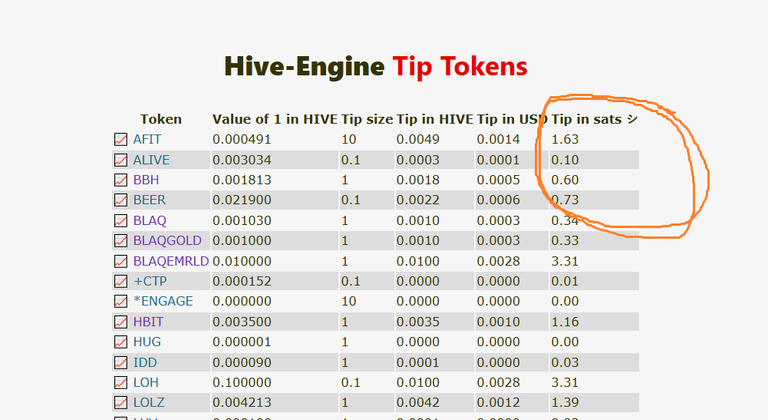The width and height of the screenshot is (768, 420).
Task: Select HBIT tip in sats 1.16
Action: (565, 322)
